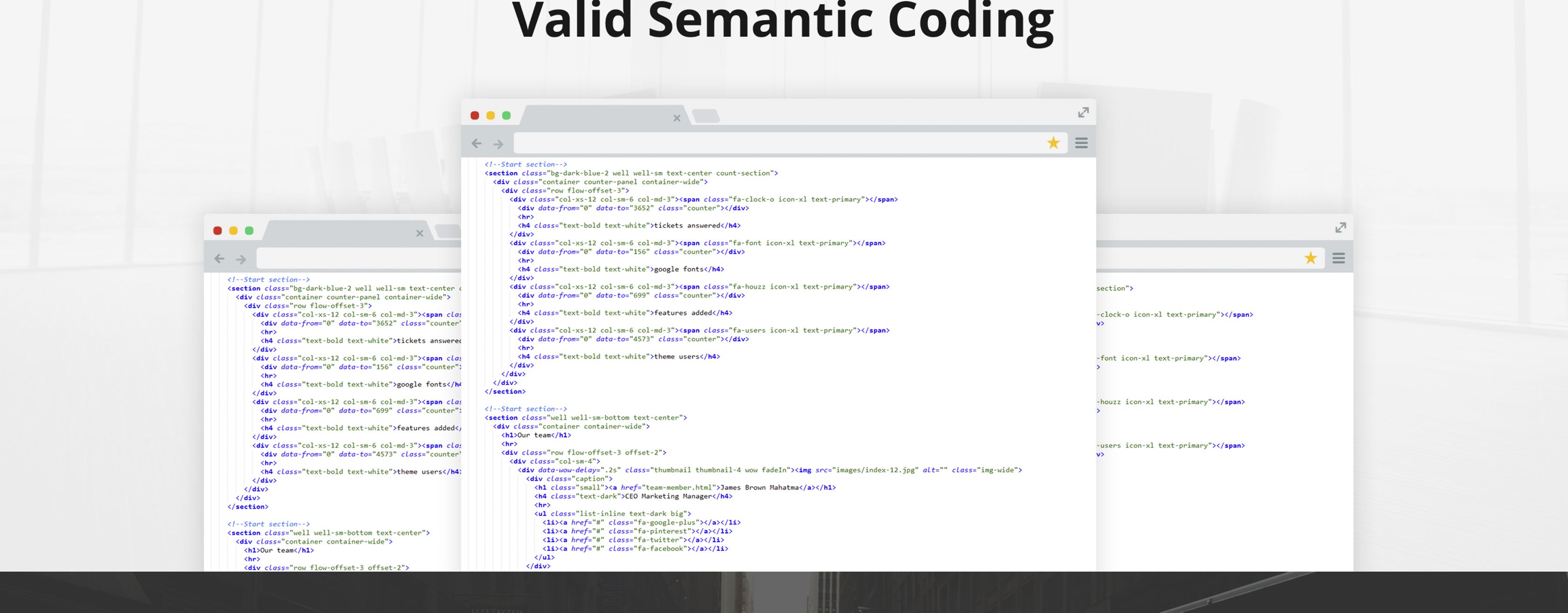
Task: Click the data-to="699" line in center window
Action: tap(631, 296)
